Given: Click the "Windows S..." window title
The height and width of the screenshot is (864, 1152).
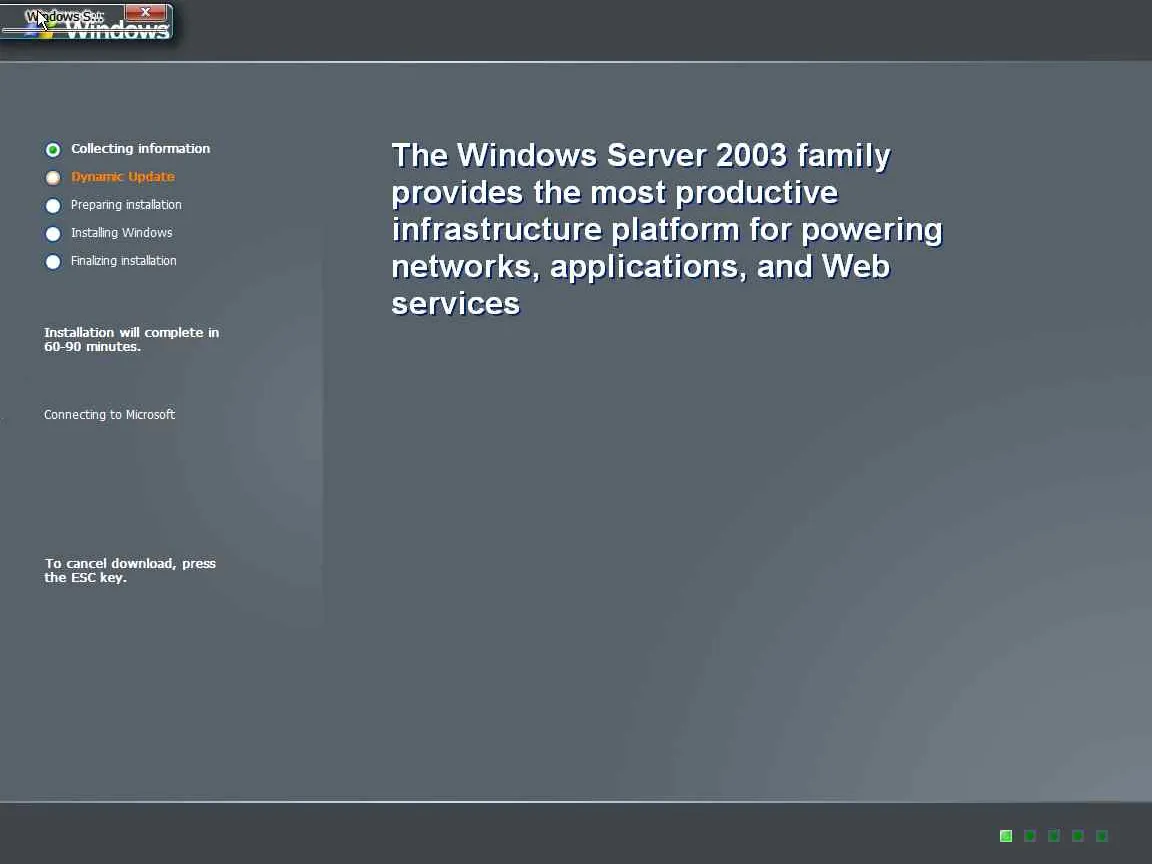Looking at the screenshot, I should click(66, 17).
